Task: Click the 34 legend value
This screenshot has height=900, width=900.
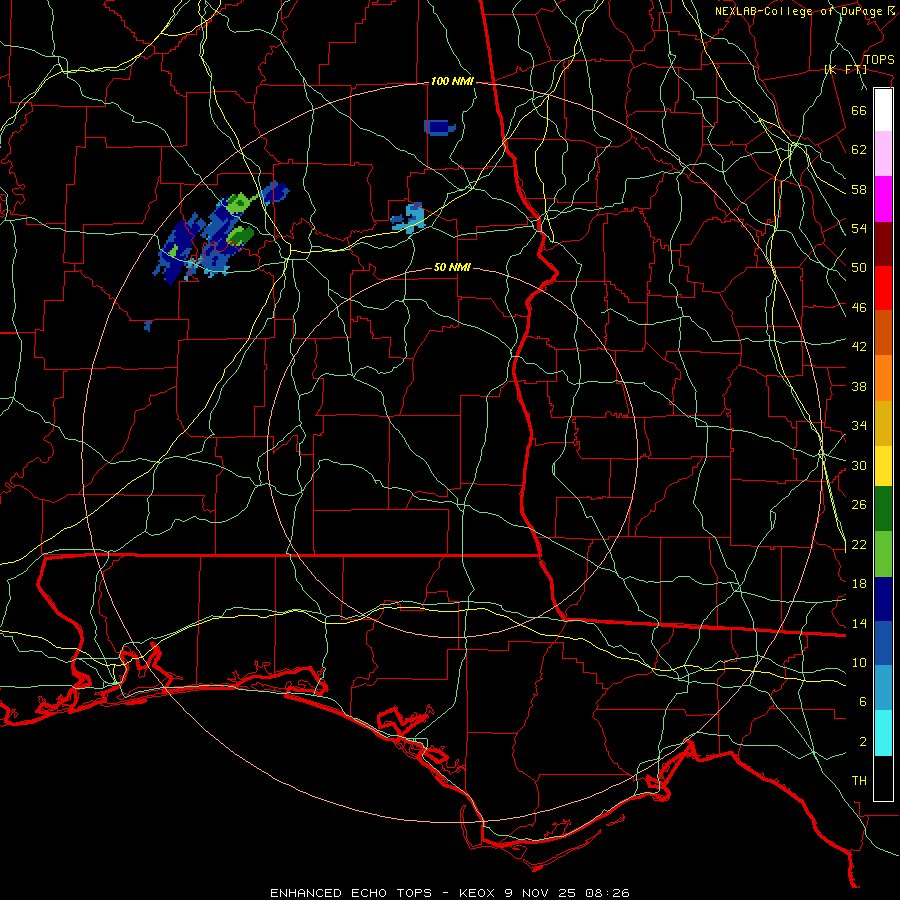Action: pyautogui.click(x=859, y=426)
